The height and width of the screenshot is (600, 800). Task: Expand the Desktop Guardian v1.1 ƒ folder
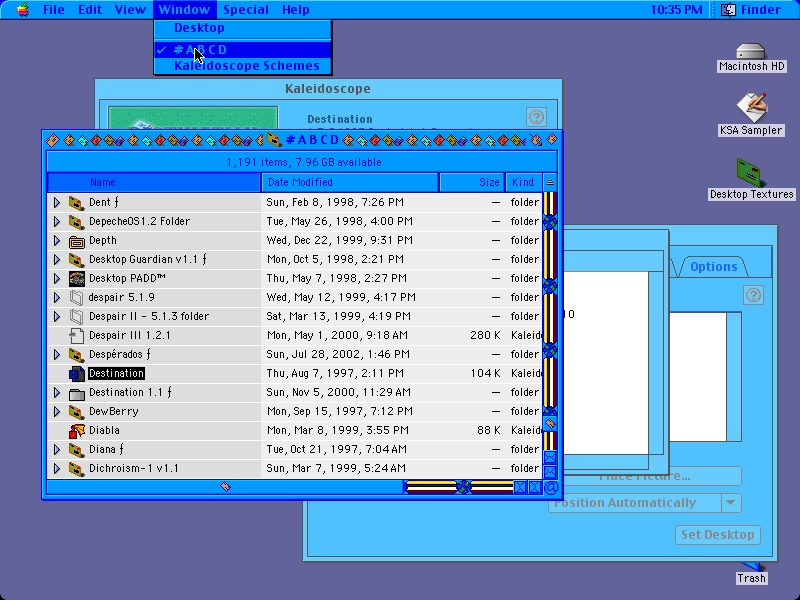pyautogui.click(x=57, y=260)
